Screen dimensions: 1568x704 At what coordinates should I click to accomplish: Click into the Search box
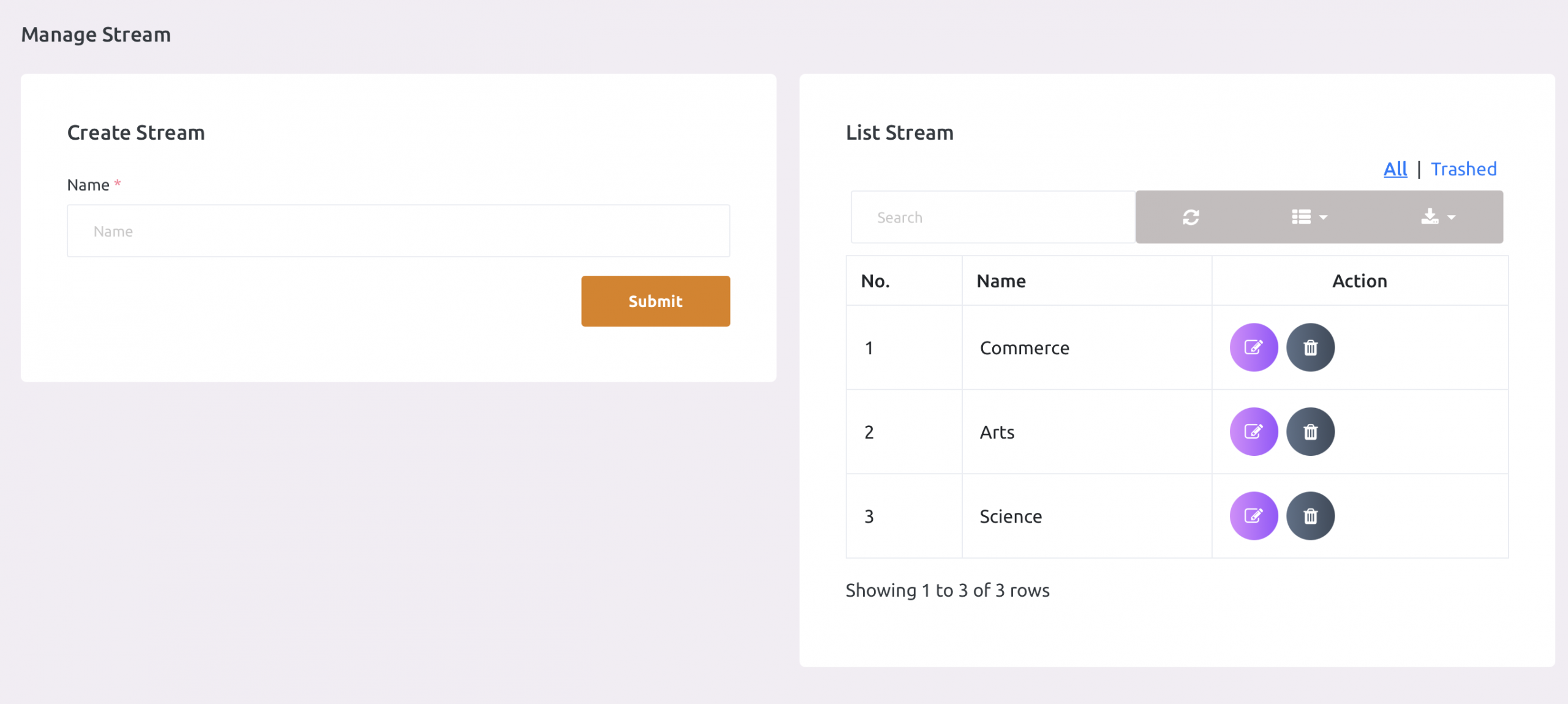992,217
